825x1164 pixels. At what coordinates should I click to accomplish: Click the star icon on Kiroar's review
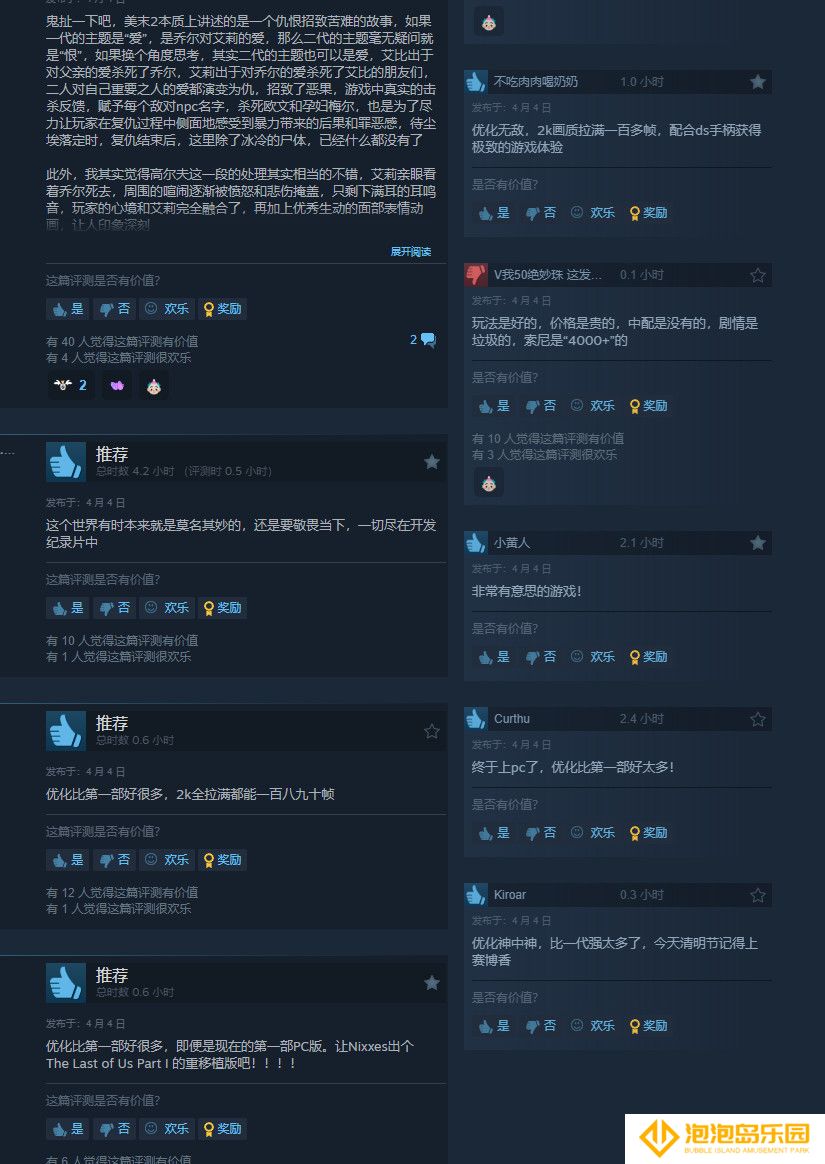click(x=757, y=895)
